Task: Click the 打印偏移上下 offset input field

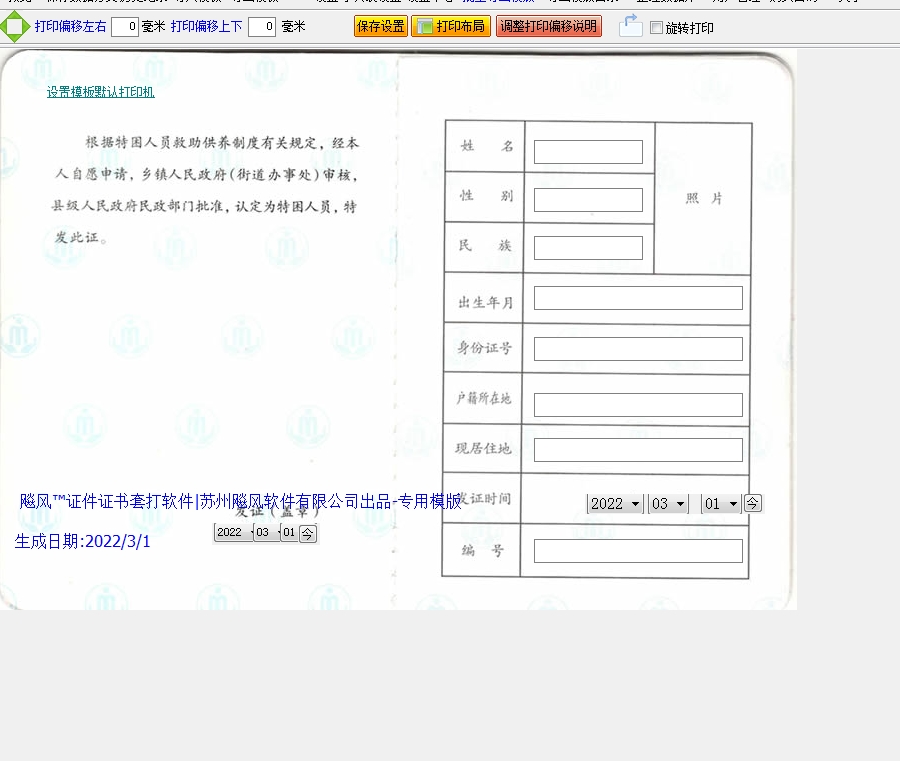Action: click(x=262, y=27)
